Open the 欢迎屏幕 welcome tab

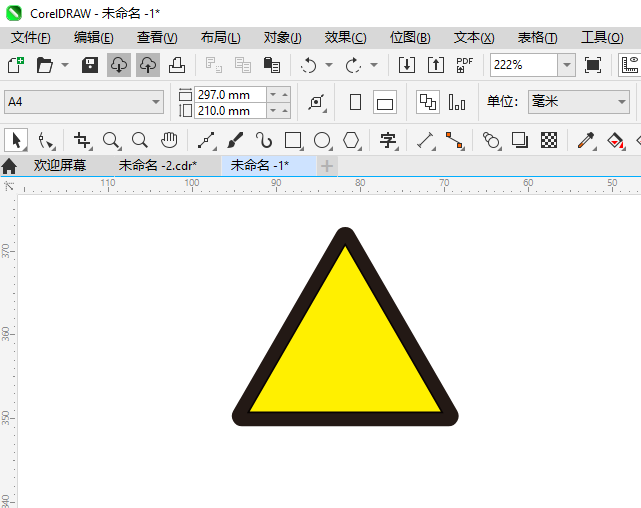click(60, 166)
